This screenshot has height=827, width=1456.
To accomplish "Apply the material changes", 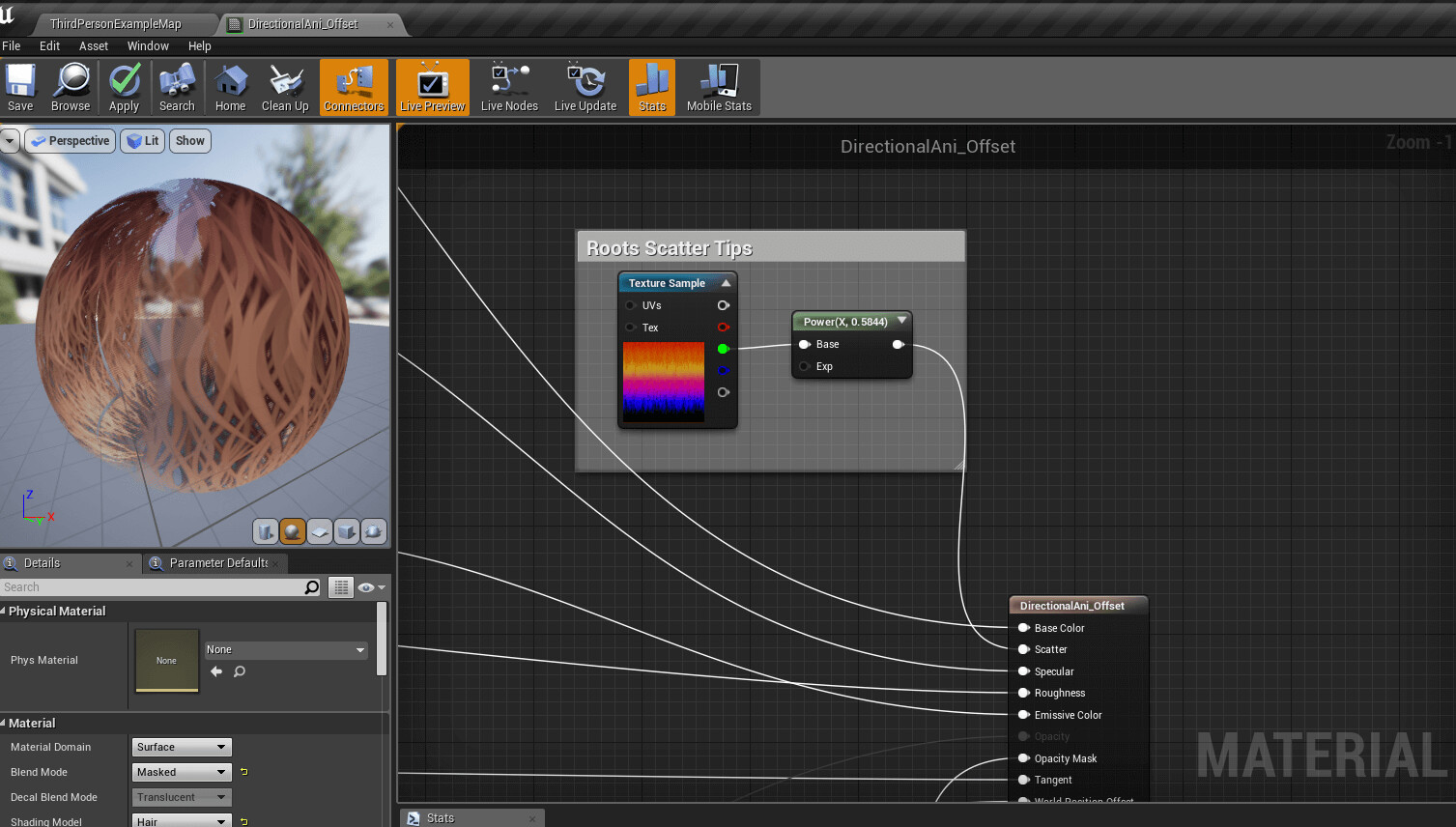I will point(124,87).
